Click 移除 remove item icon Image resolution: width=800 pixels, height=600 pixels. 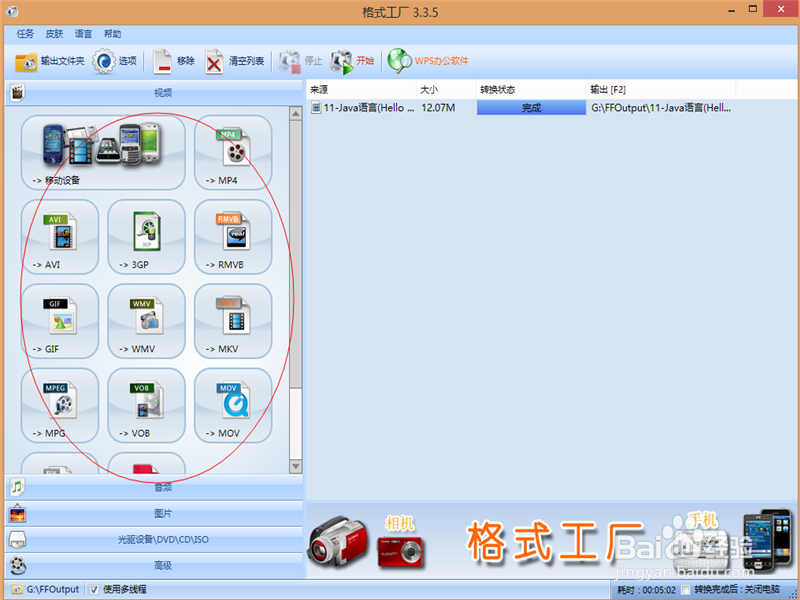pos(162,62)
